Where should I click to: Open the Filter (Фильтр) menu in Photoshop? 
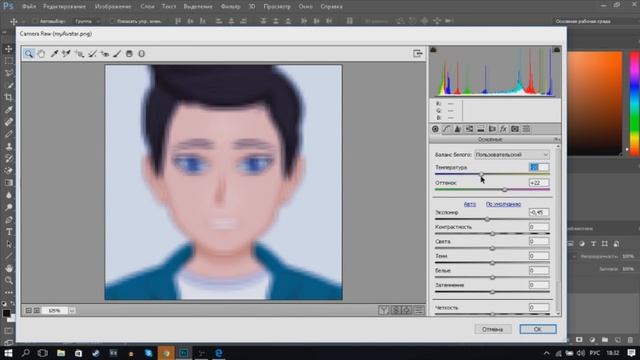[230, 7]
